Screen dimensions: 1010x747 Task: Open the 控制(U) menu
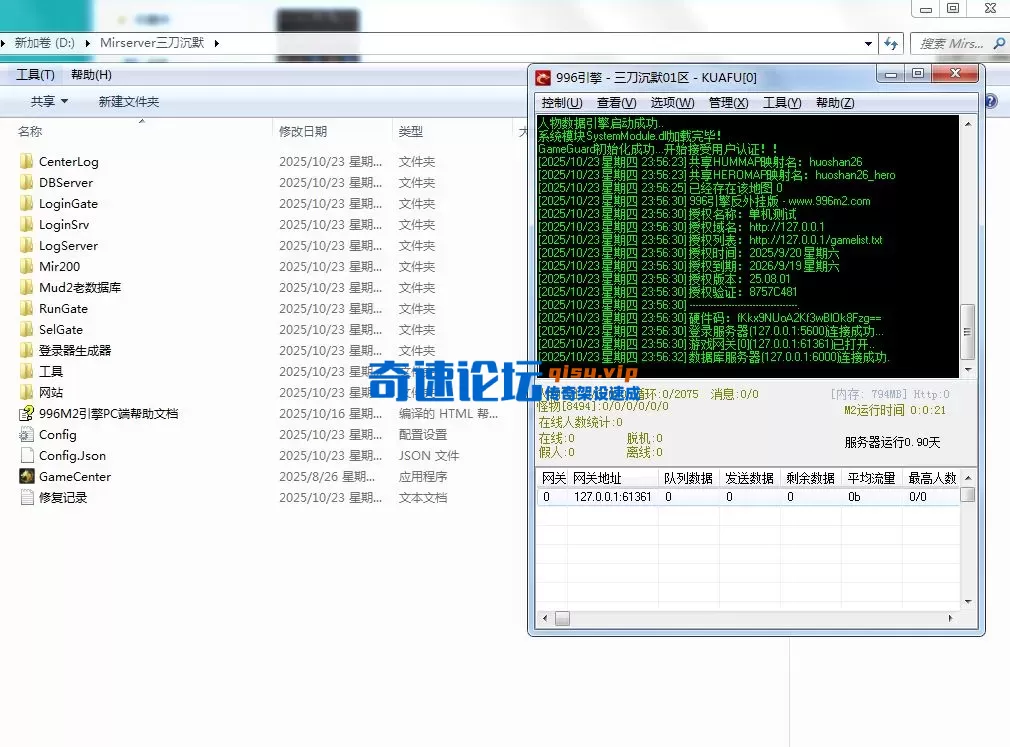[561, 102]
